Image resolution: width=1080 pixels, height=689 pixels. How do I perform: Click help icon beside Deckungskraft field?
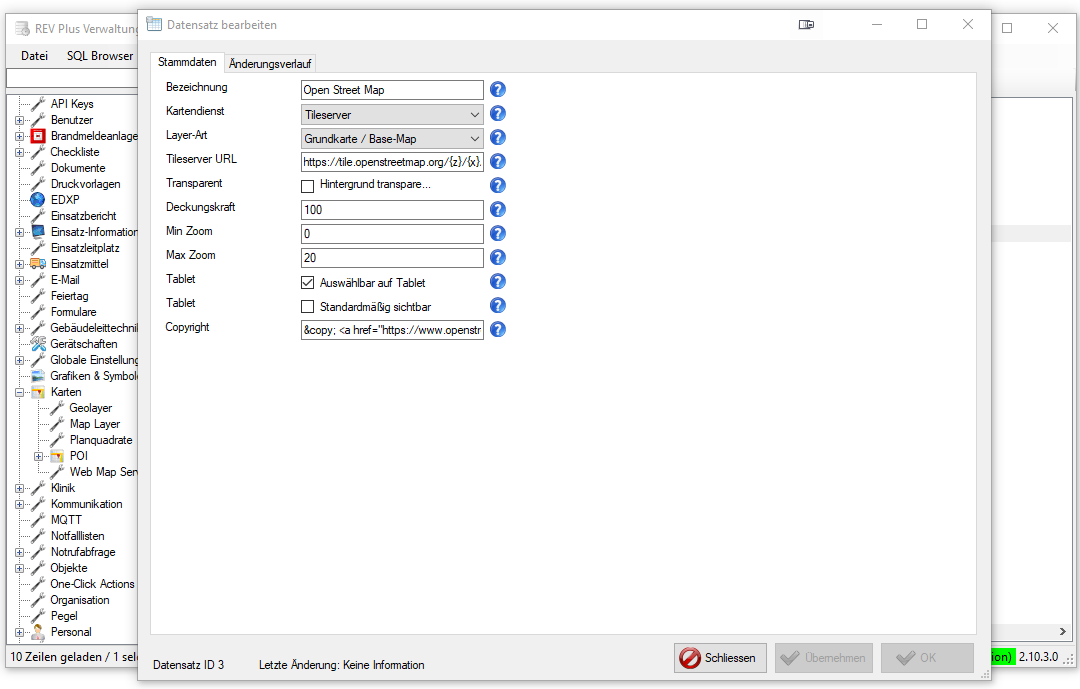coord(498,210)
